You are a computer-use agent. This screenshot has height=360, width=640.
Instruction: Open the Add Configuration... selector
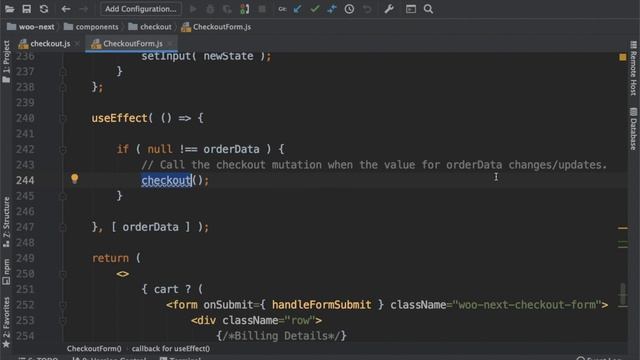pos(141,9)
